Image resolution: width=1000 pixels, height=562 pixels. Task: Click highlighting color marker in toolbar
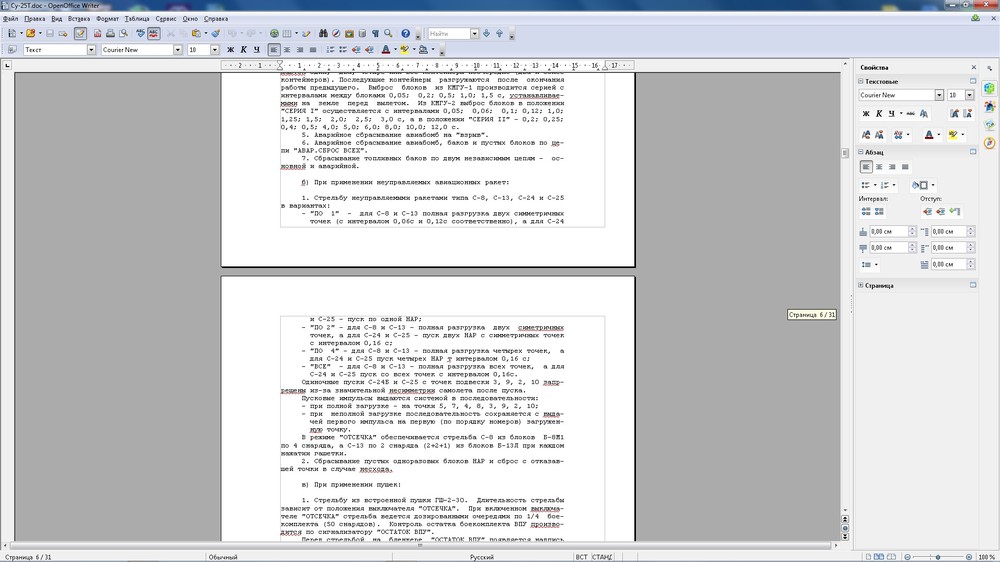pyautogui.click(x=404, y=50)
